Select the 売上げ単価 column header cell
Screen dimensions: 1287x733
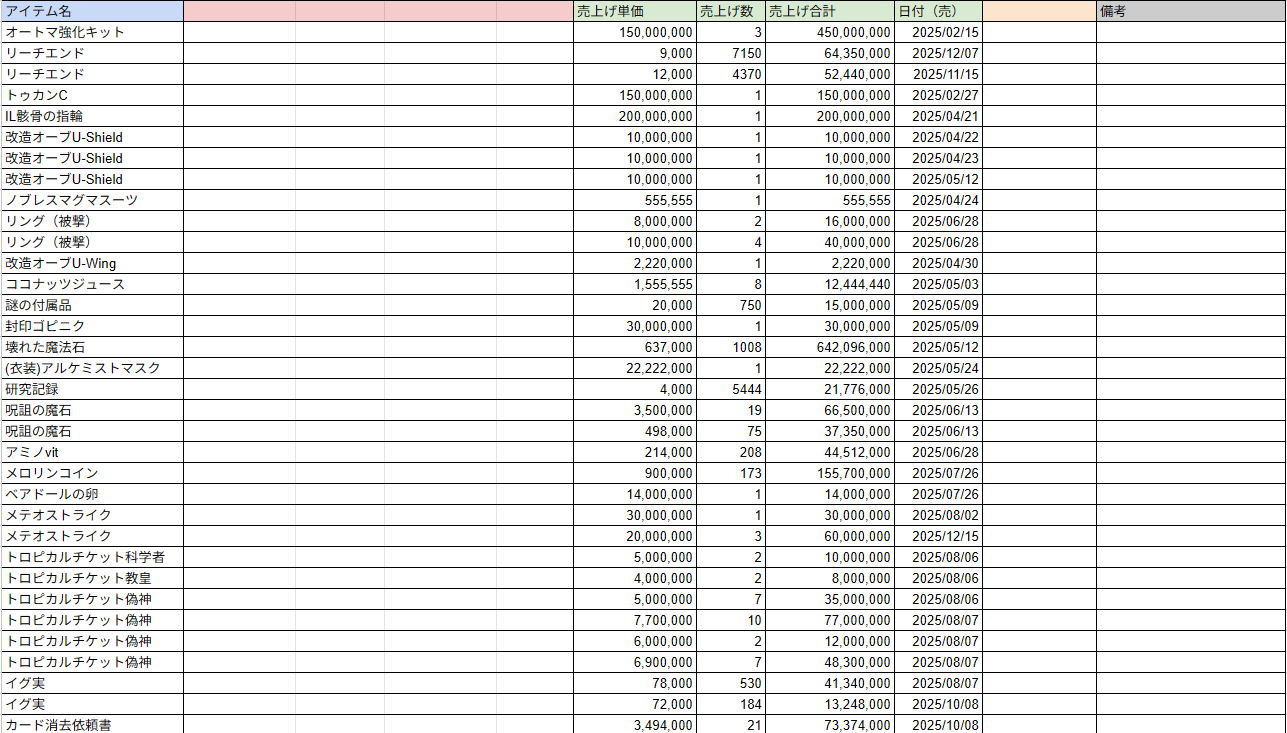coord(634,11)
